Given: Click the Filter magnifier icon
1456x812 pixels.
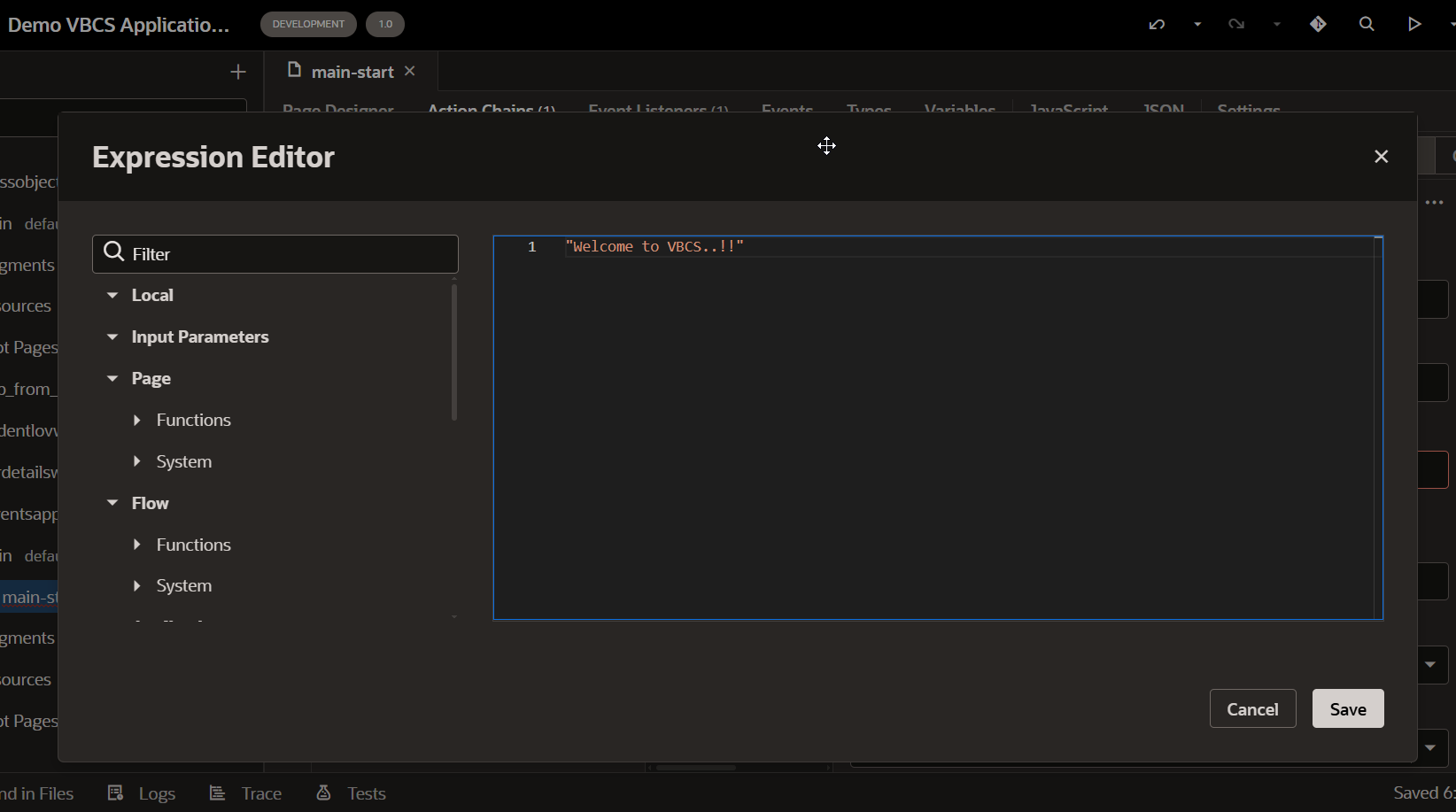Looking at the screenshot, I should click(x=113, y=253).
